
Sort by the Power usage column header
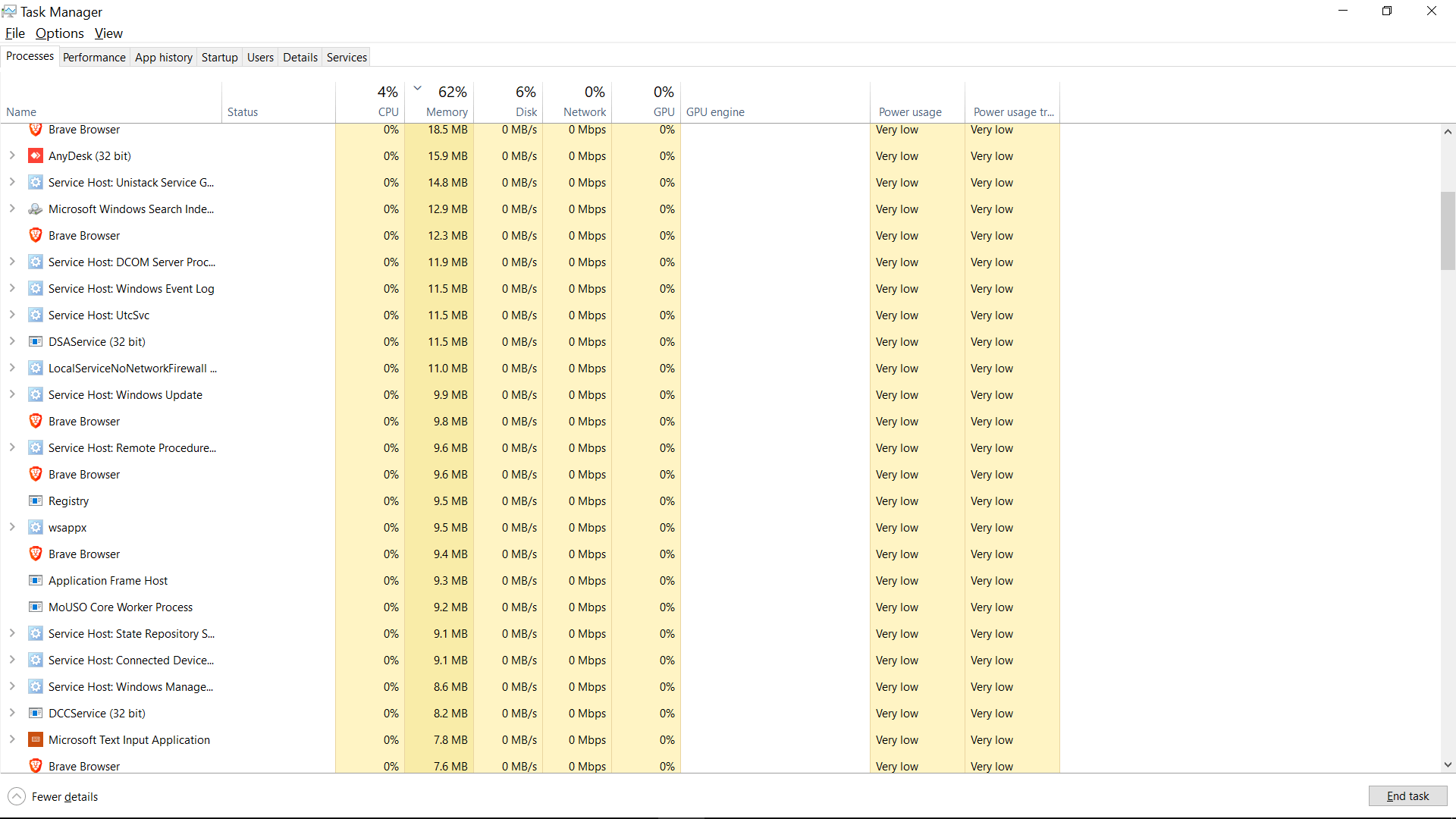point(918,102)
